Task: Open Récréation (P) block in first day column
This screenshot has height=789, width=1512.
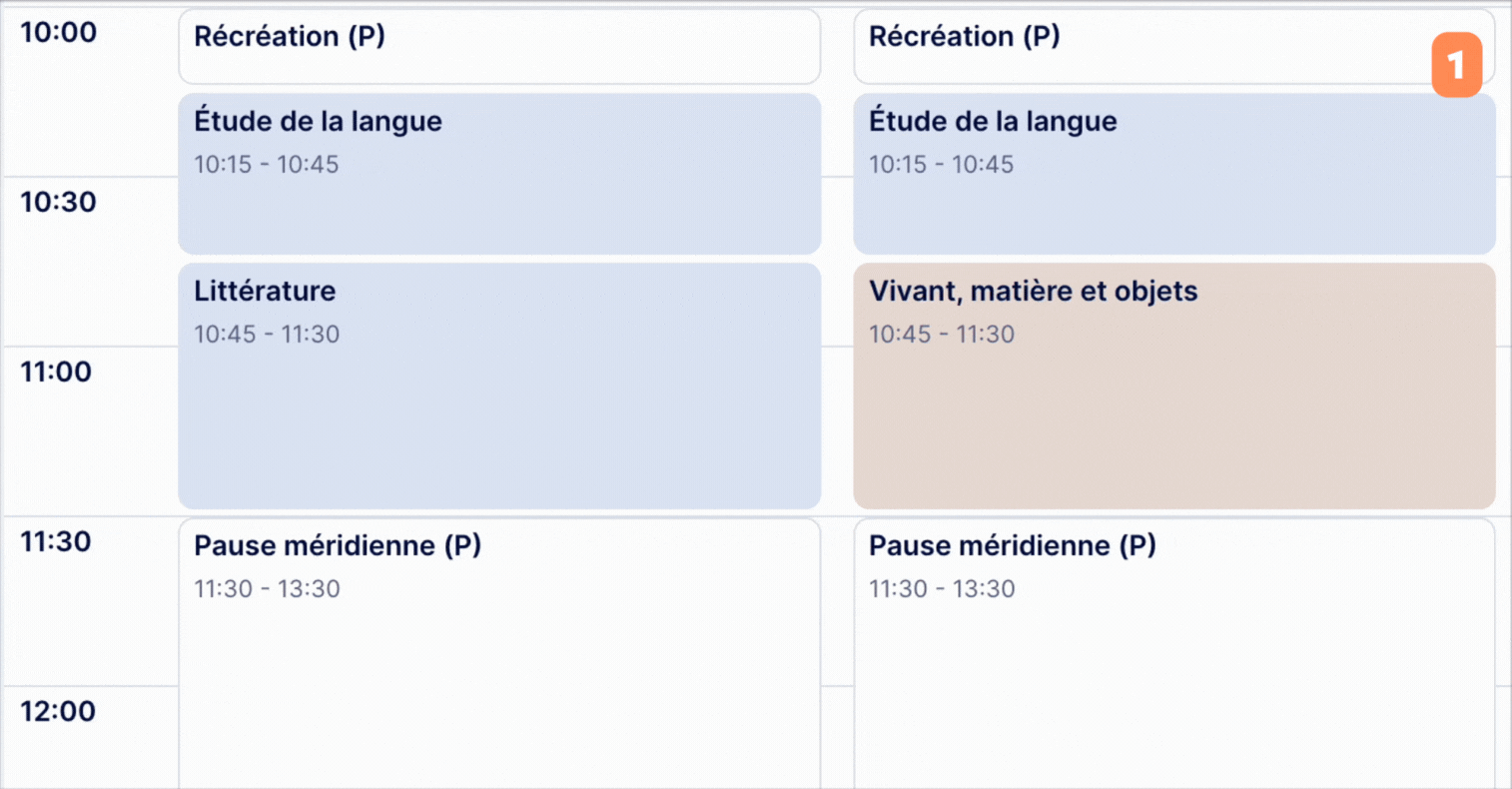Action: tap(499, 47)
